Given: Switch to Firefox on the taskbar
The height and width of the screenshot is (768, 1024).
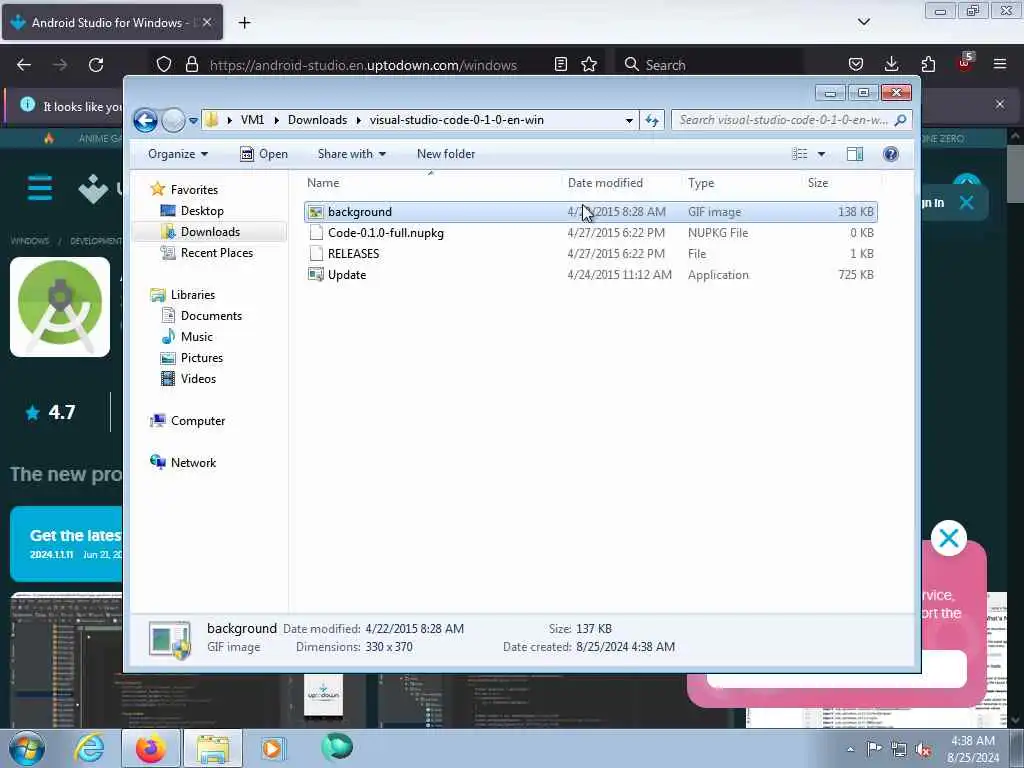Looking at the screenshot, I should (150, 748).
